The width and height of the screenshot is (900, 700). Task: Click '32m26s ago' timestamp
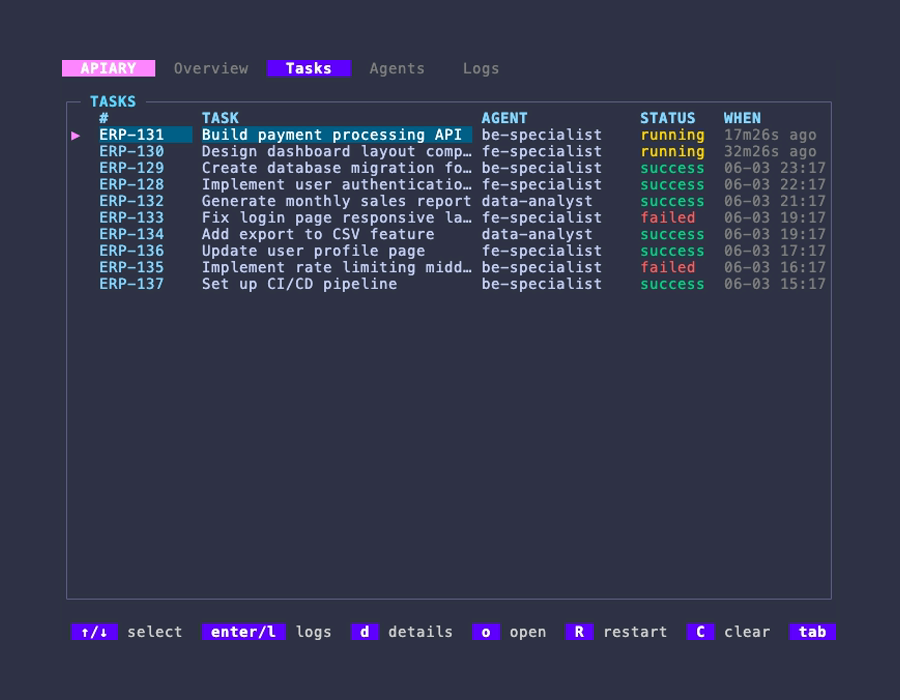[770, 152]
